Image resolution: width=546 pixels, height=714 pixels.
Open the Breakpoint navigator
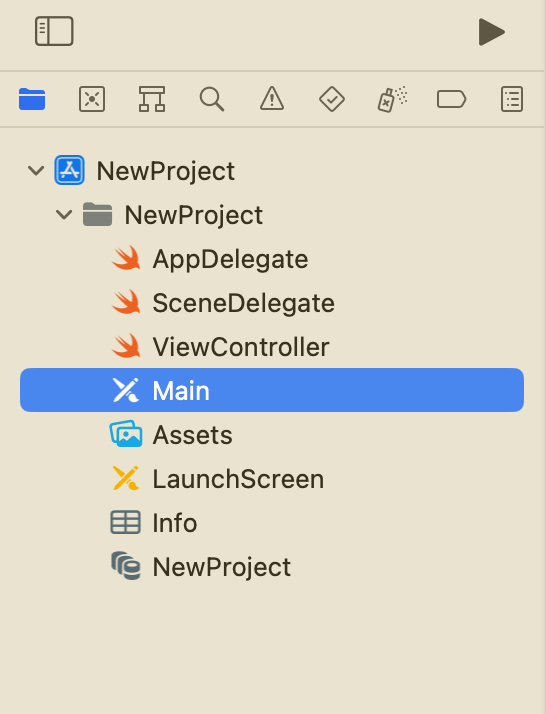point(451,99)
